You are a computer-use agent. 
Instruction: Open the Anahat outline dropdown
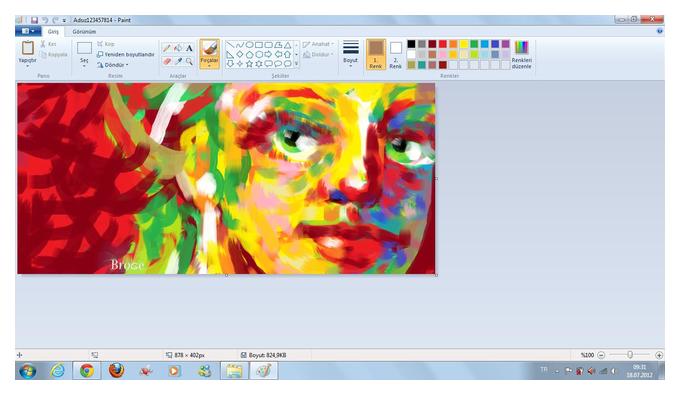click(318, 44)
